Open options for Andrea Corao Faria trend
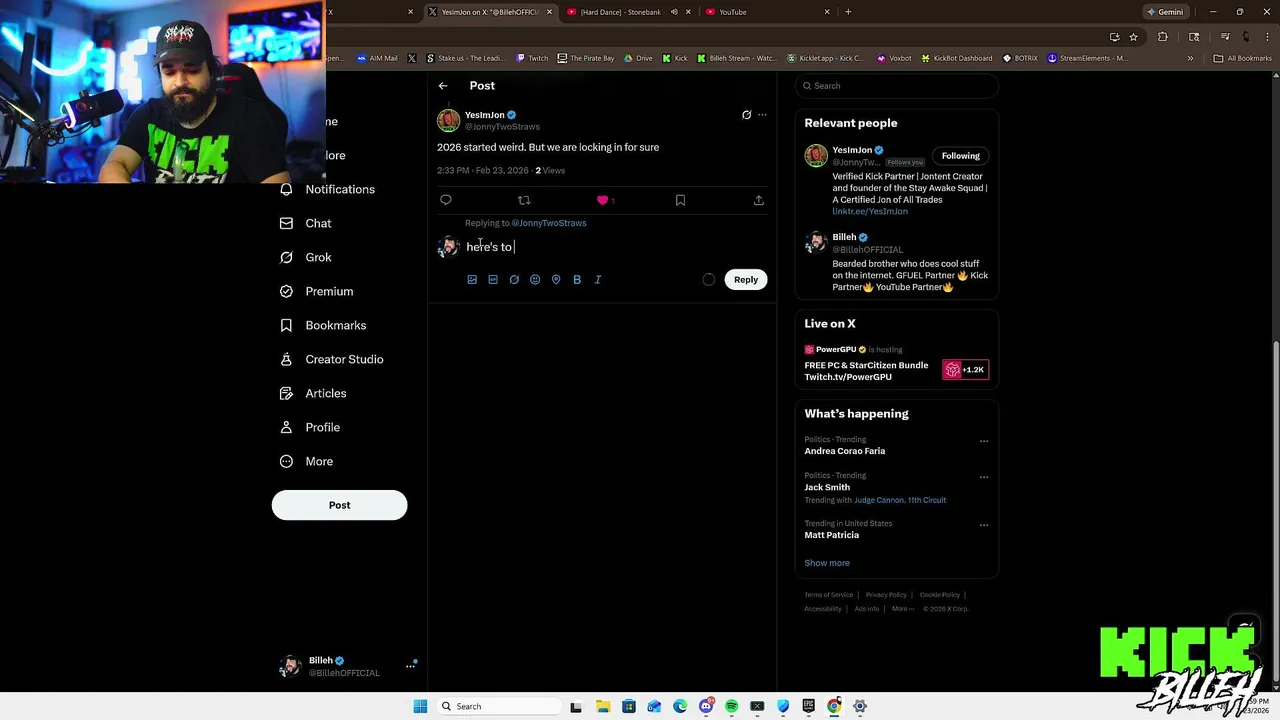 click(984, 441)
